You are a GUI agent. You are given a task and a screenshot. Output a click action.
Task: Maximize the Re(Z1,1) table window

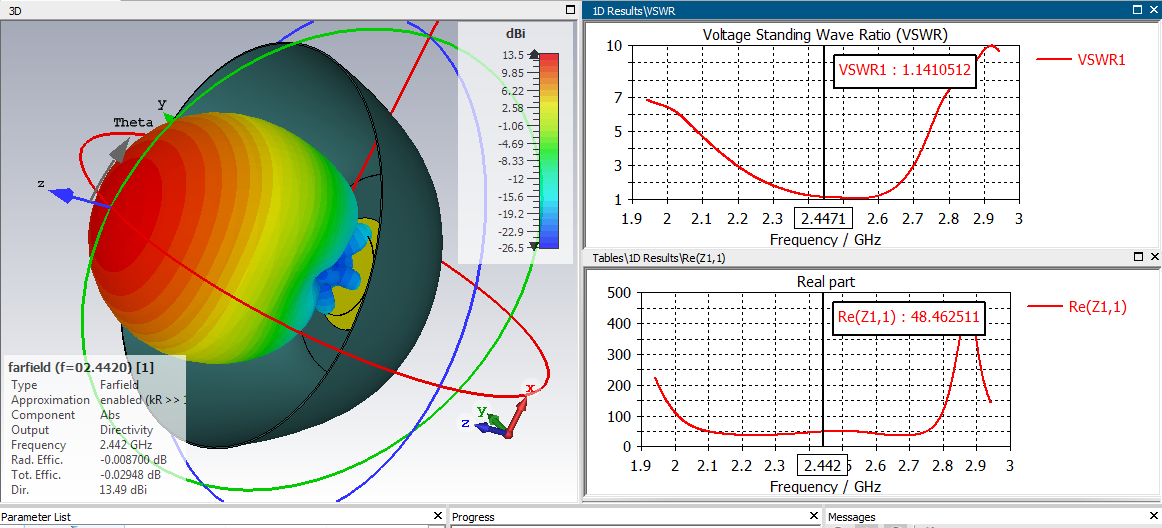(1138, 257)
